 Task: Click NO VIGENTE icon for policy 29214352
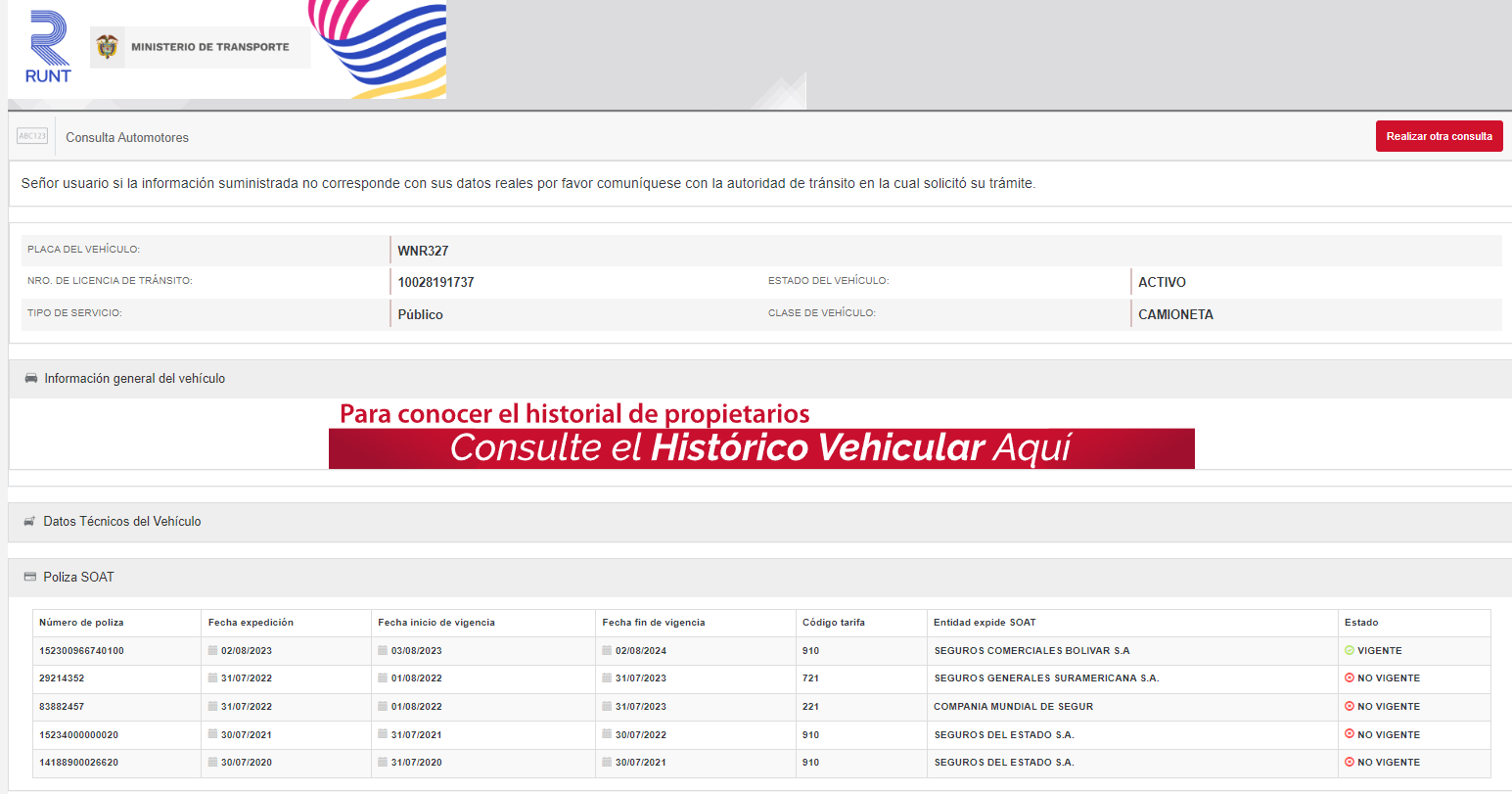1350,678
